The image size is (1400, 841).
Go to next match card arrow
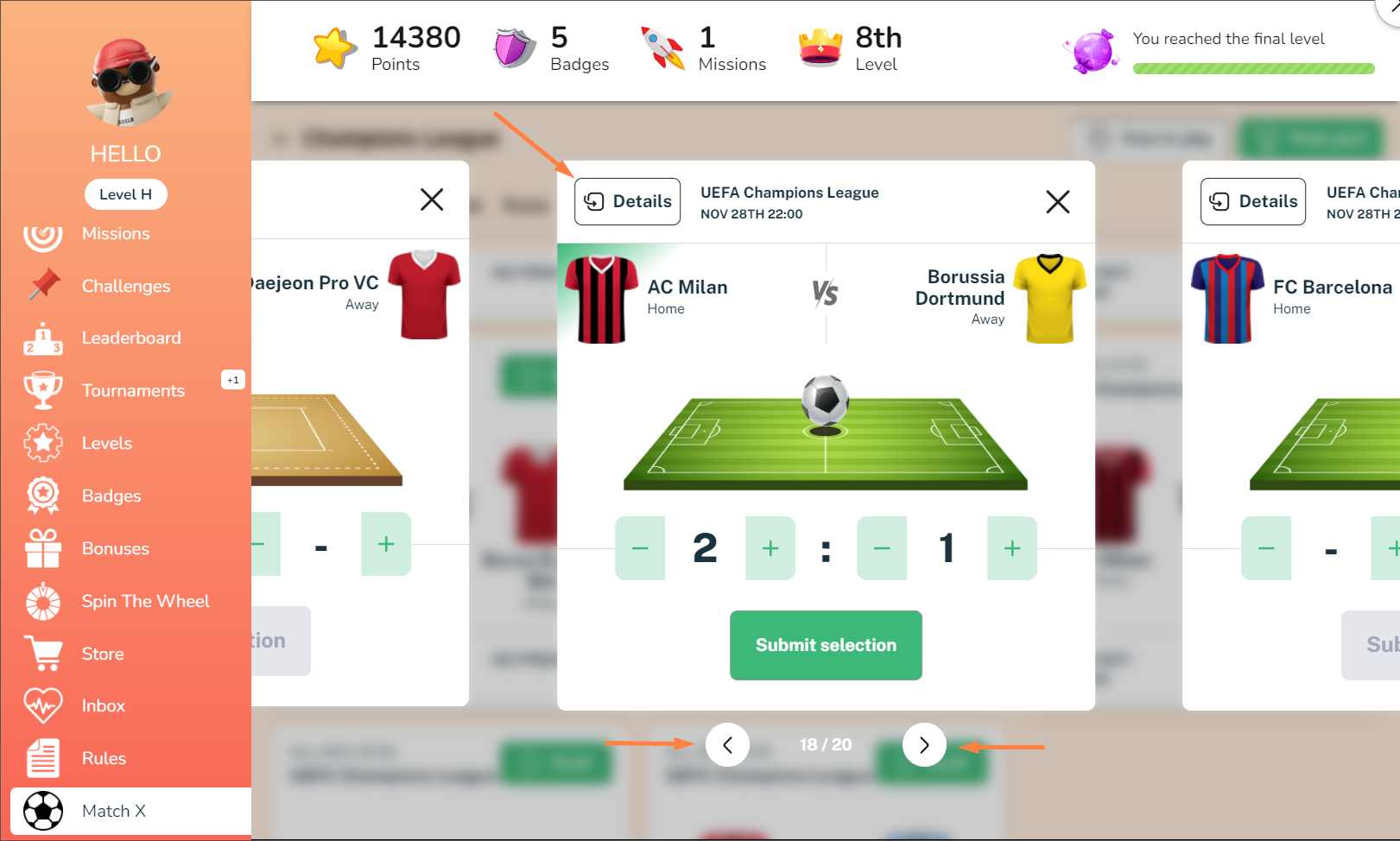(x=924, y=744)
